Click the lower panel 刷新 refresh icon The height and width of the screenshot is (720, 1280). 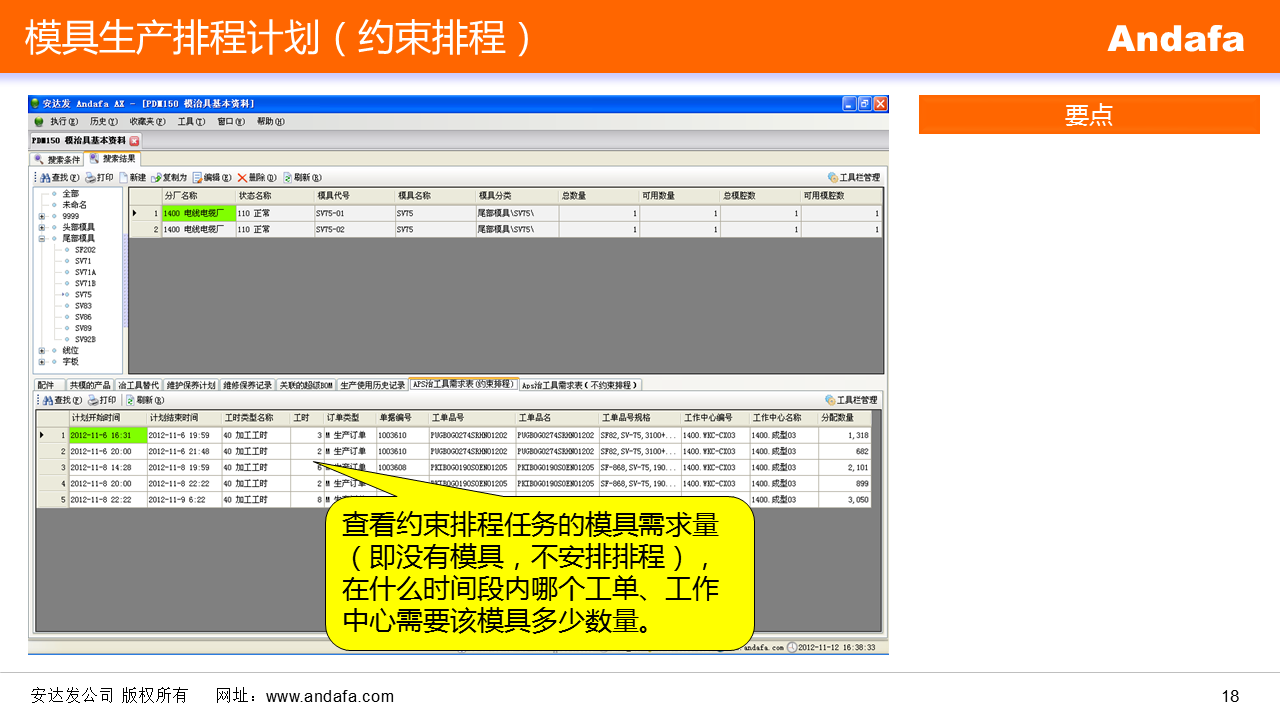pos(131,400)
